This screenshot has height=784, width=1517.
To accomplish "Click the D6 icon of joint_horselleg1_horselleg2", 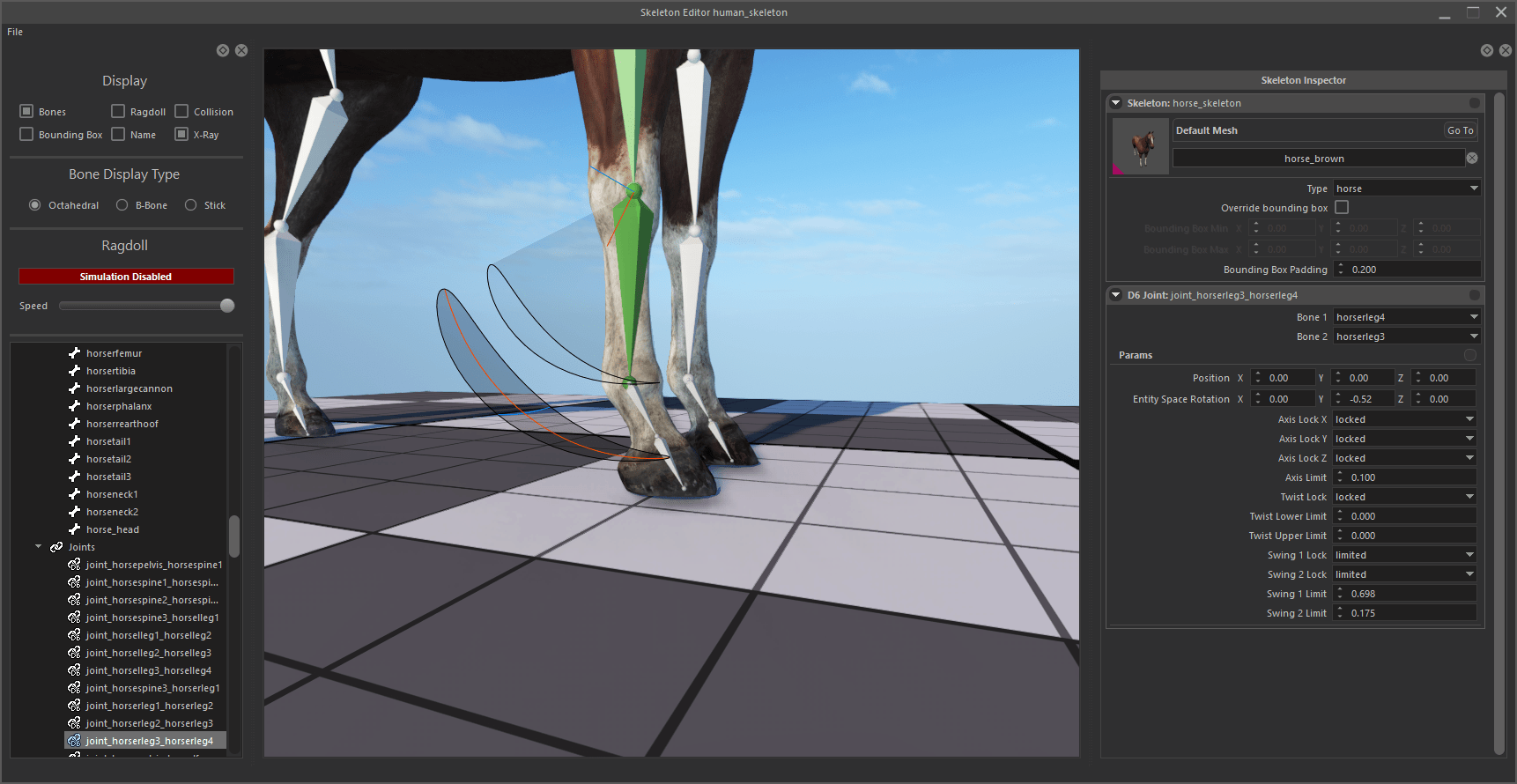I will 75,635.
